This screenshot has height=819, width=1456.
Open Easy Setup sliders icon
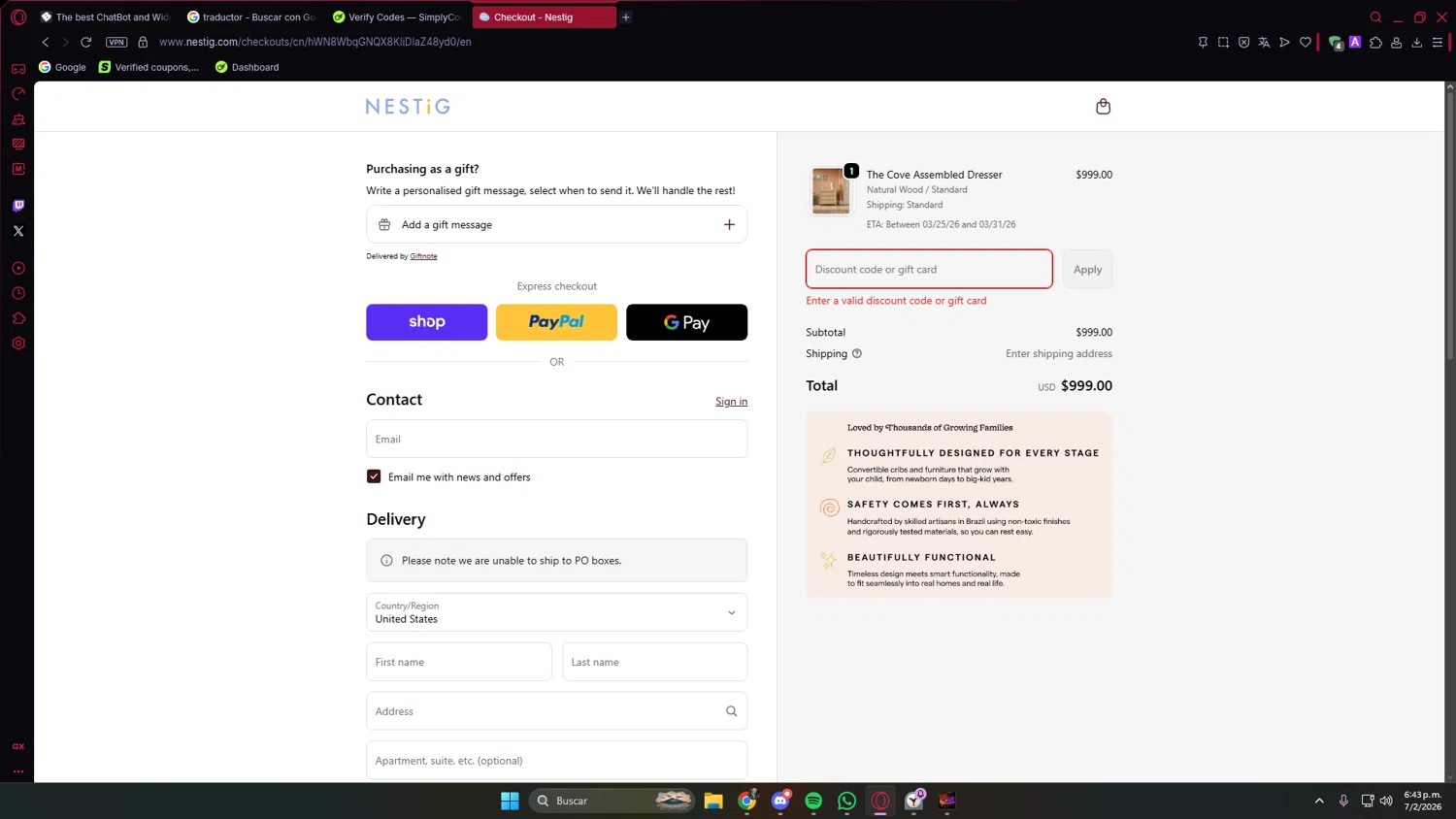(1438, 43)
